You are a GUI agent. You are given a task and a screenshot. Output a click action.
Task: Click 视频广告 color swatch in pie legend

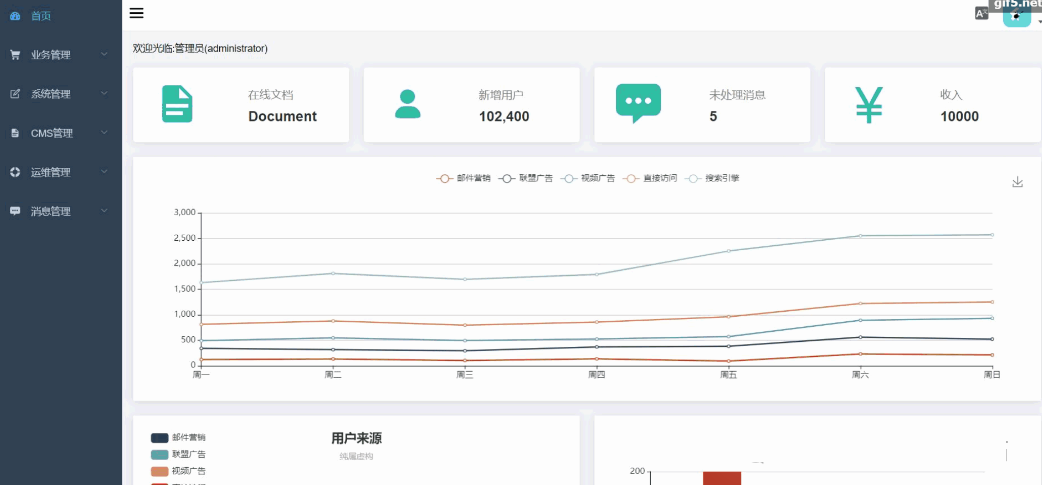click(159, 471)
